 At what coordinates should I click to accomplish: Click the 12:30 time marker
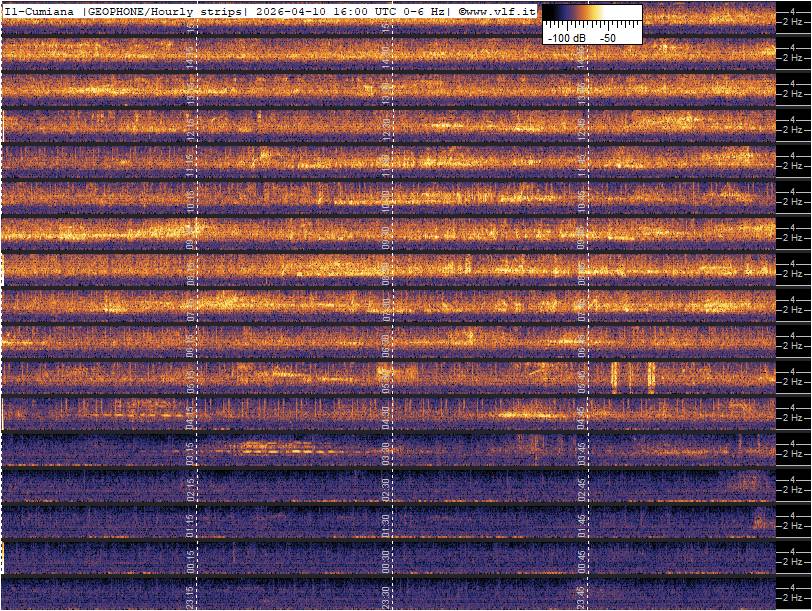[386, 124]
